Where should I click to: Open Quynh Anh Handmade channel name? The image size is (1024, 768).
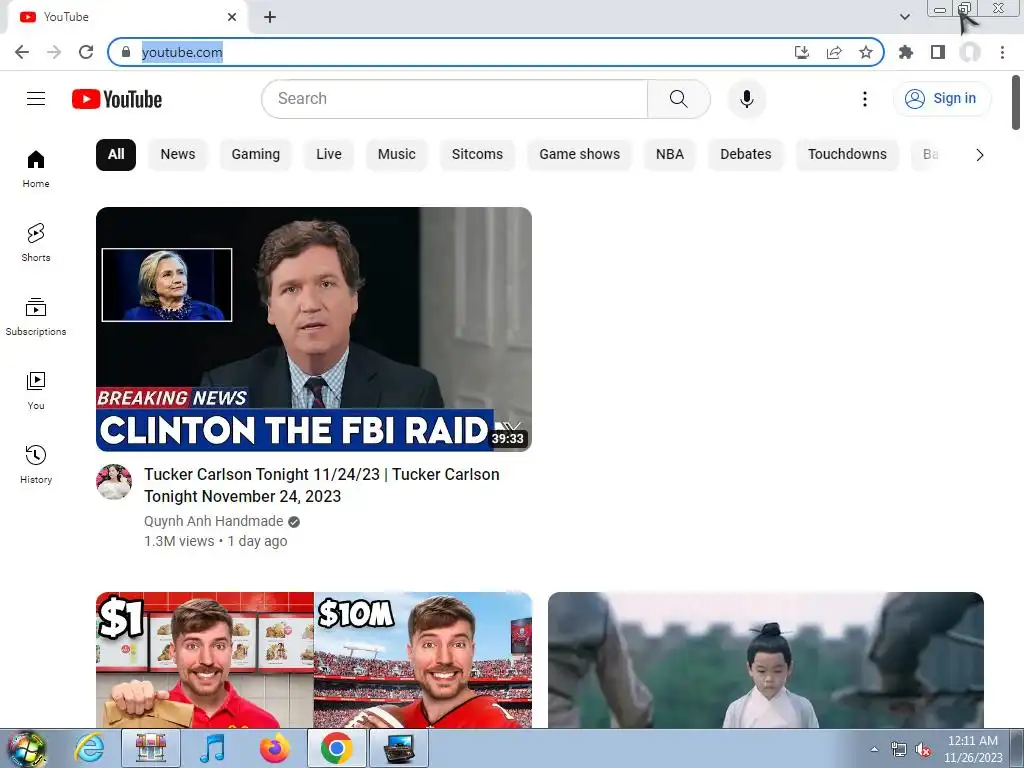[214, 521]
